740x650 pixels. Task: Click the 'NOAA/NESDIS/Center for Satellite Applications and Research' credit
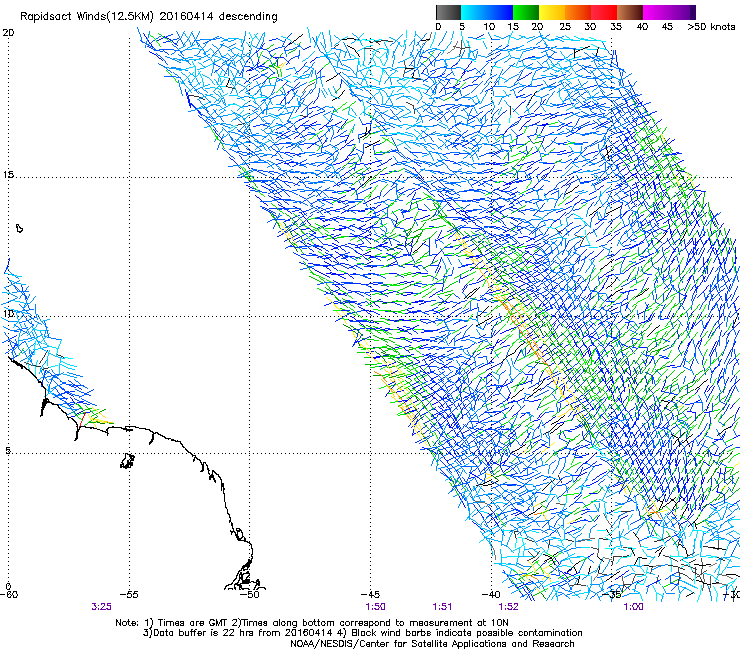click(432, 644)
